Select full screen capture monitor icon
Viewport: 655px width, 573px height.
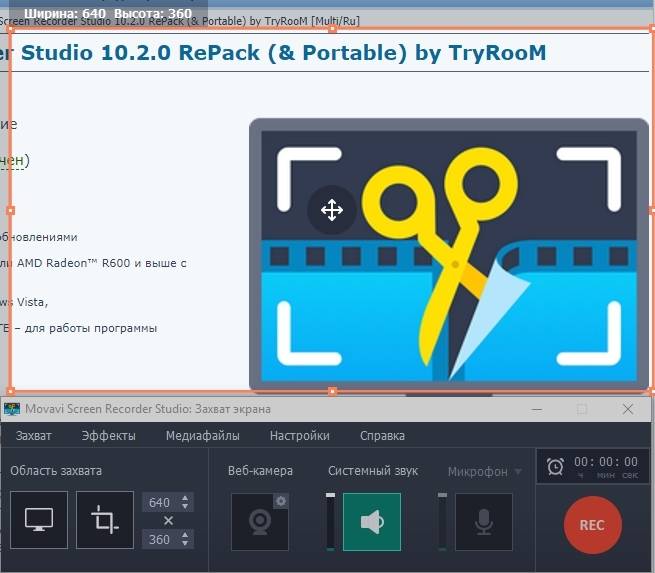click(39, 520)
